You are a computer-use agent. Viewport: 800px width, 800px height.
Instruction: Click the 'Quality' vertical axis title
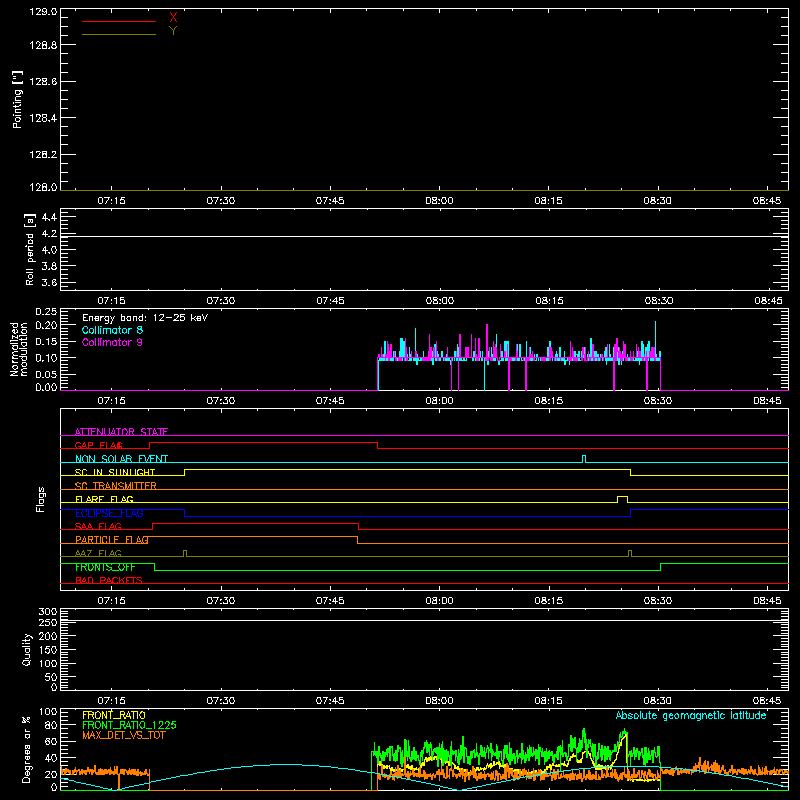coord(27,649)
